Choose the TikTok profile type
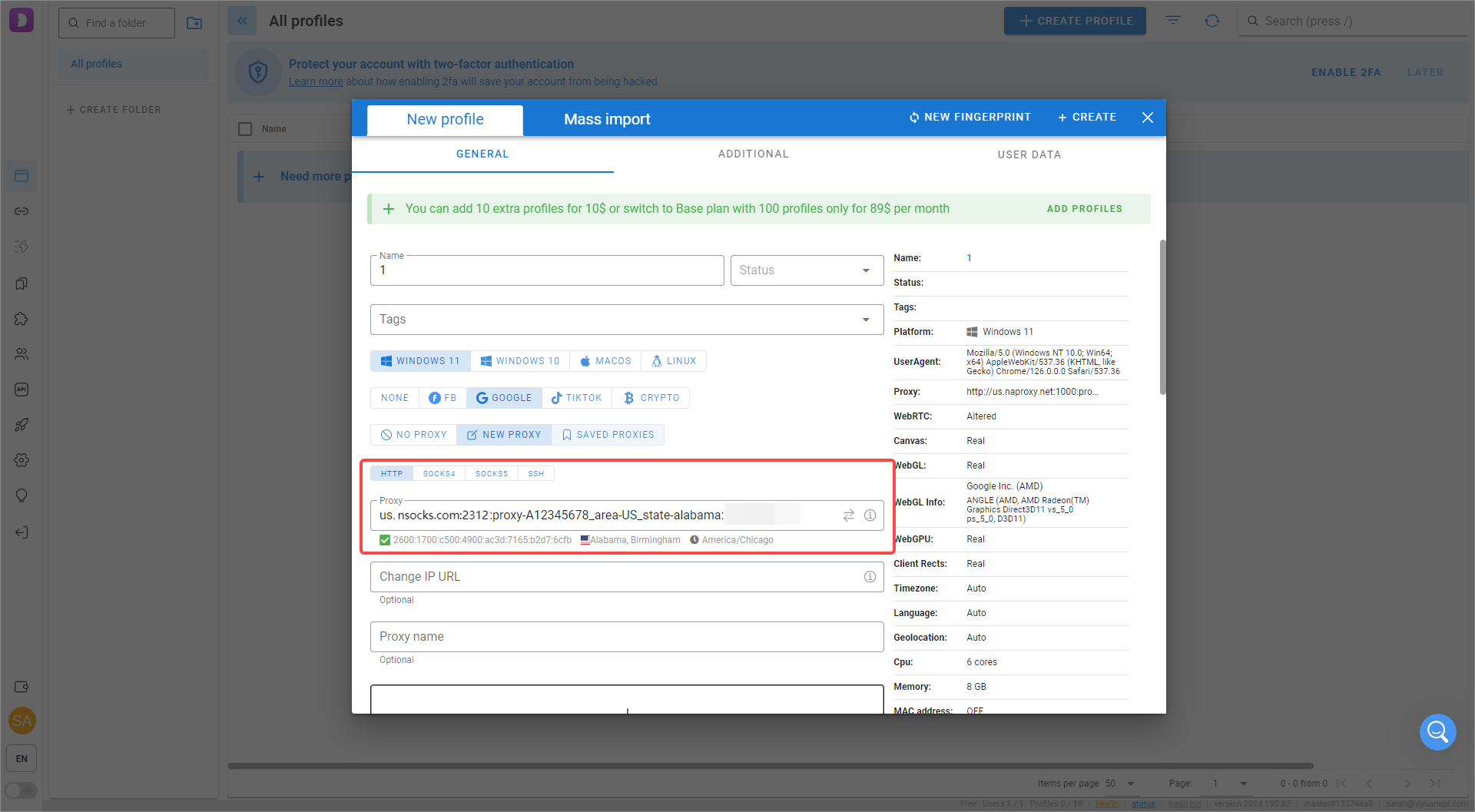The image size is (1475, 812). tap(576, 398)
